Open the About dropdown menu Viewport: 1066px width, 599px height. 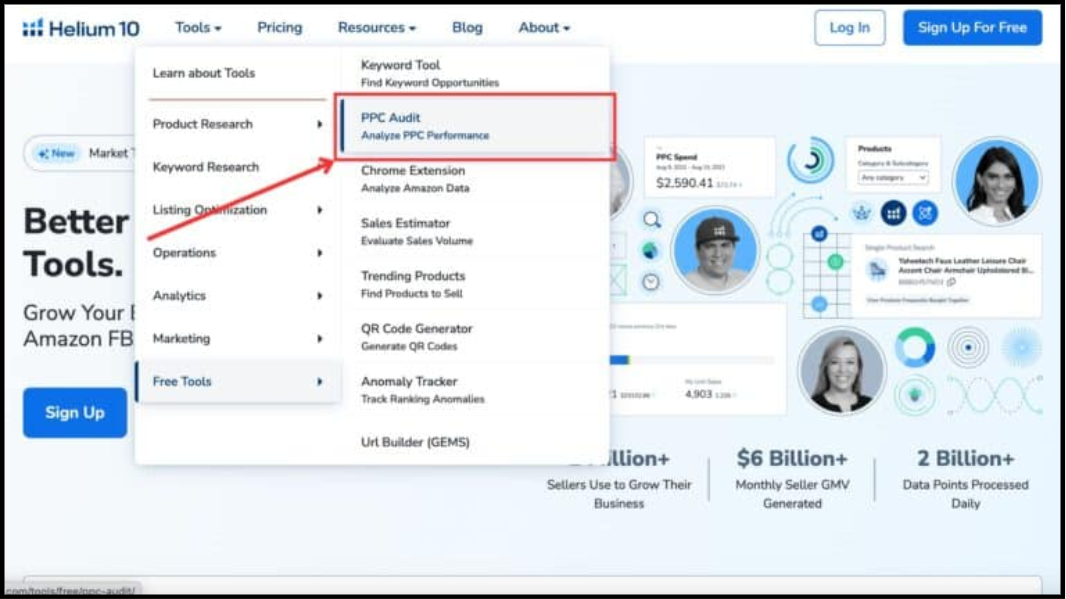pyautogui.click(x=544, y=28)
